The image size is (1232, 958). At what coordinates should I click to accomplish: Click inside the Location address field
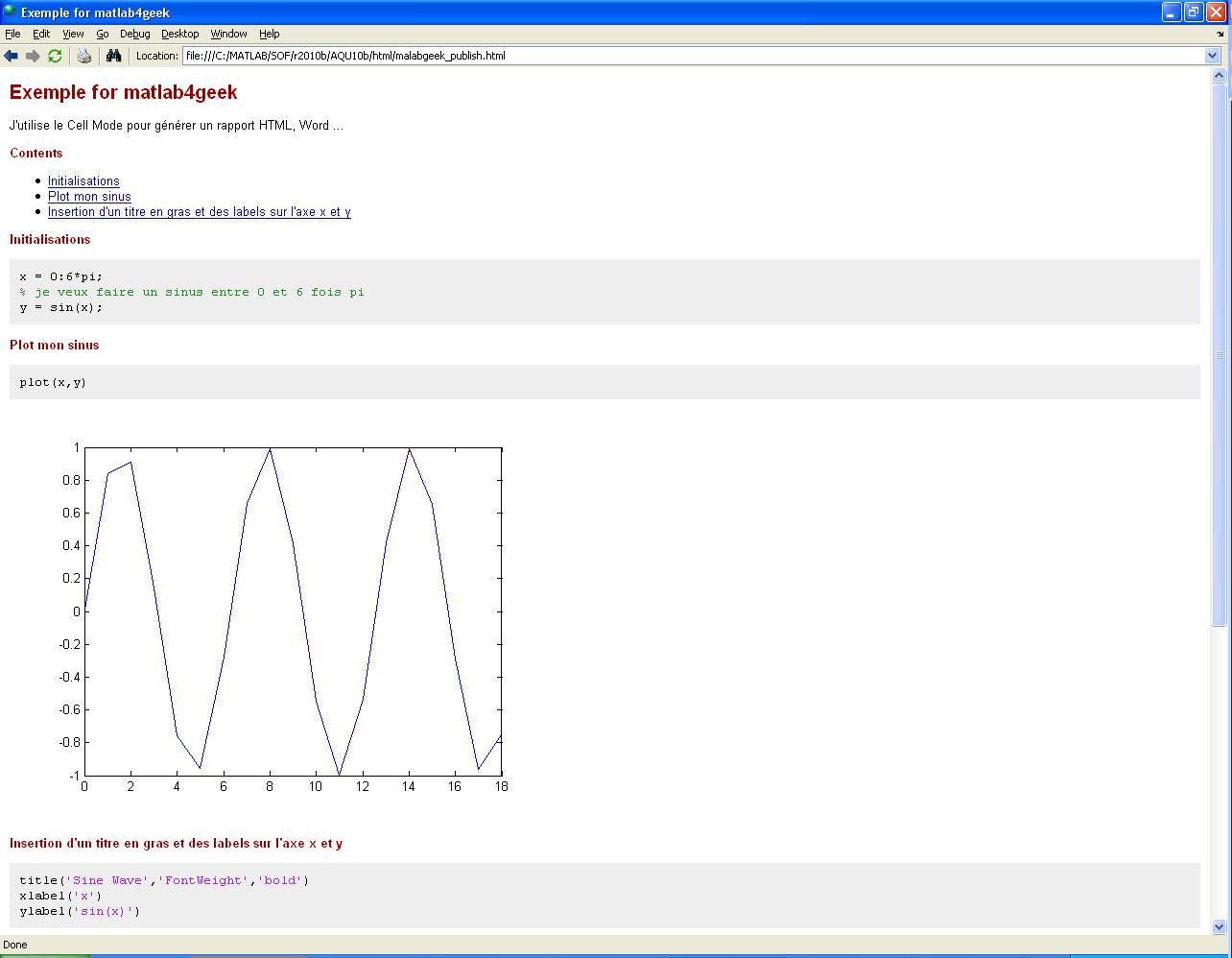pyautogui.click(x=672, y=56)
